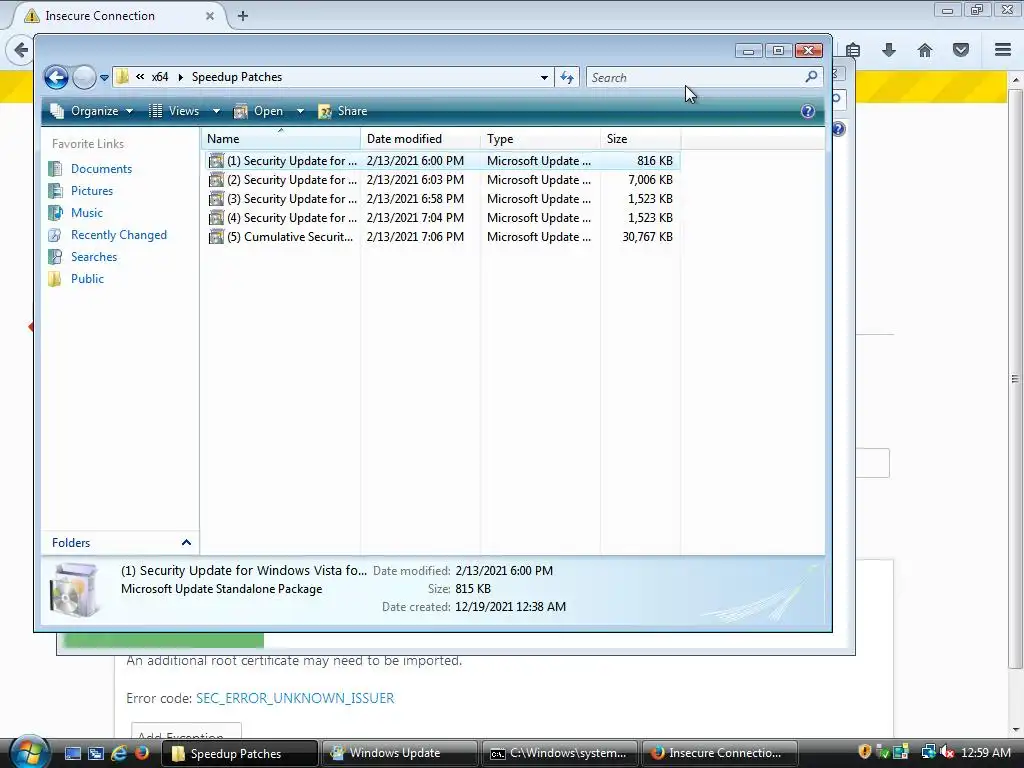Click Show Desktop quick launch icon
The width and height of the screenshot is (1024, 768).
[x=72, y=753]
